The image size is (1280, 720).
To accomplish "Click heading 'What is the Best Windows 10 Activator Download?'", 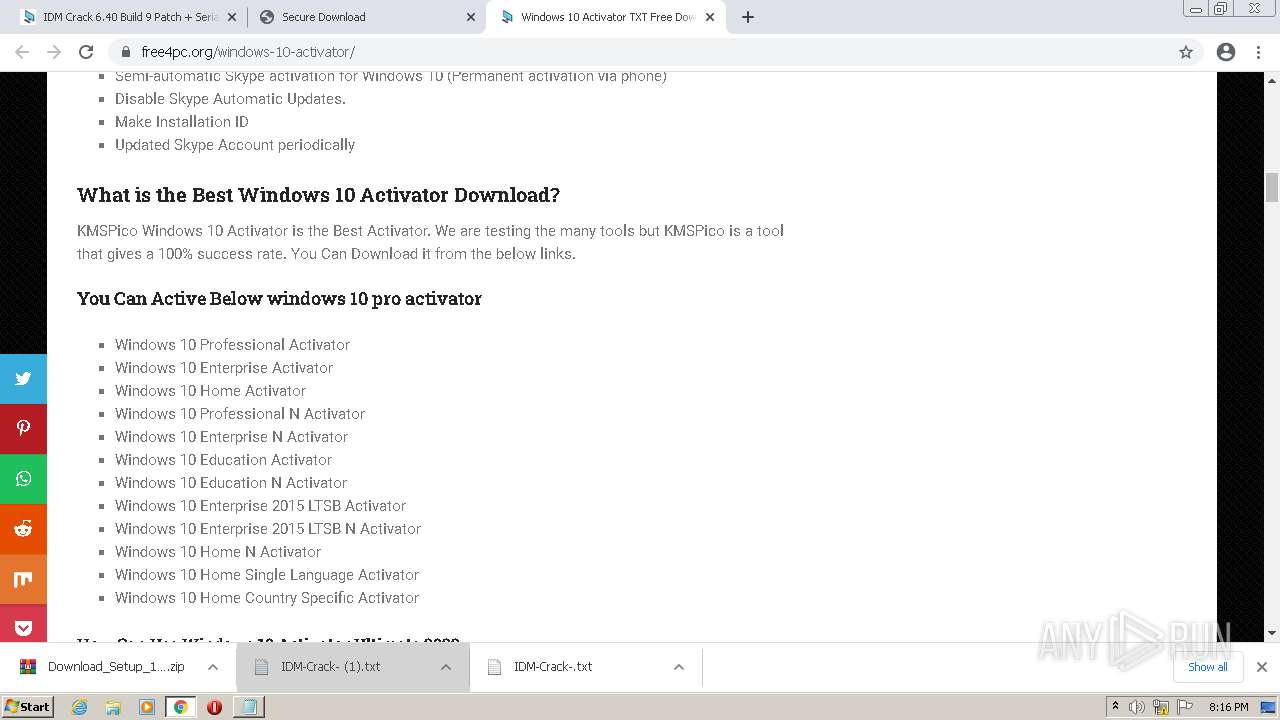I will point(318,195).
